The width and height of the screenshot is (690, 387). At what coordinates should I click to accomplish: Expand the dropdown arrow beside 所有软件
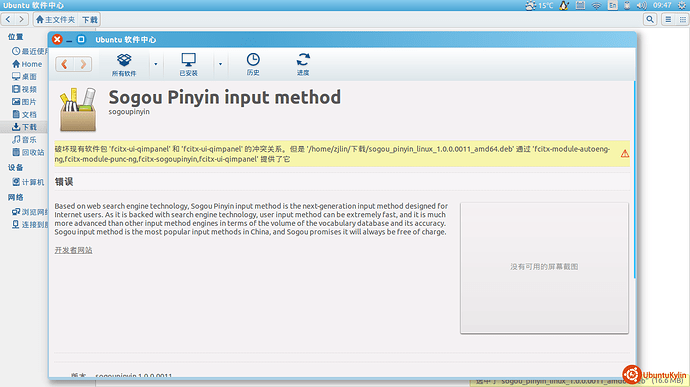pyautogui.click(x=155, y=64)
